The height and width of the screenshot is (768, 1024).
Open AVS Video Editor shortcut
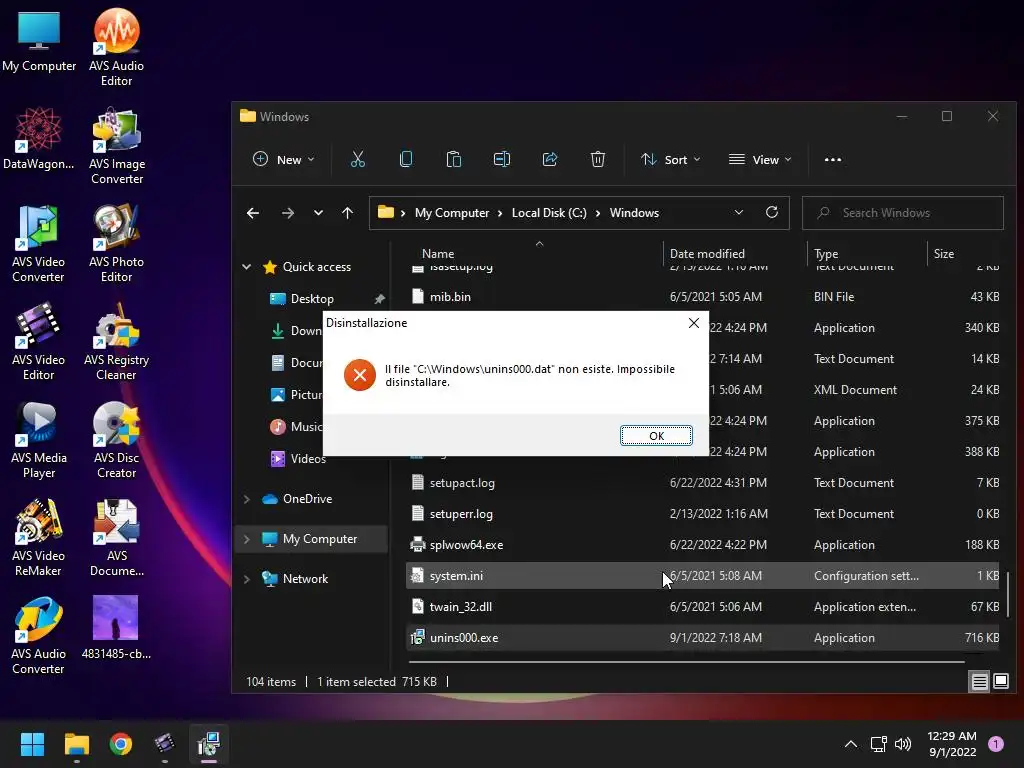(x=39, y=341)
